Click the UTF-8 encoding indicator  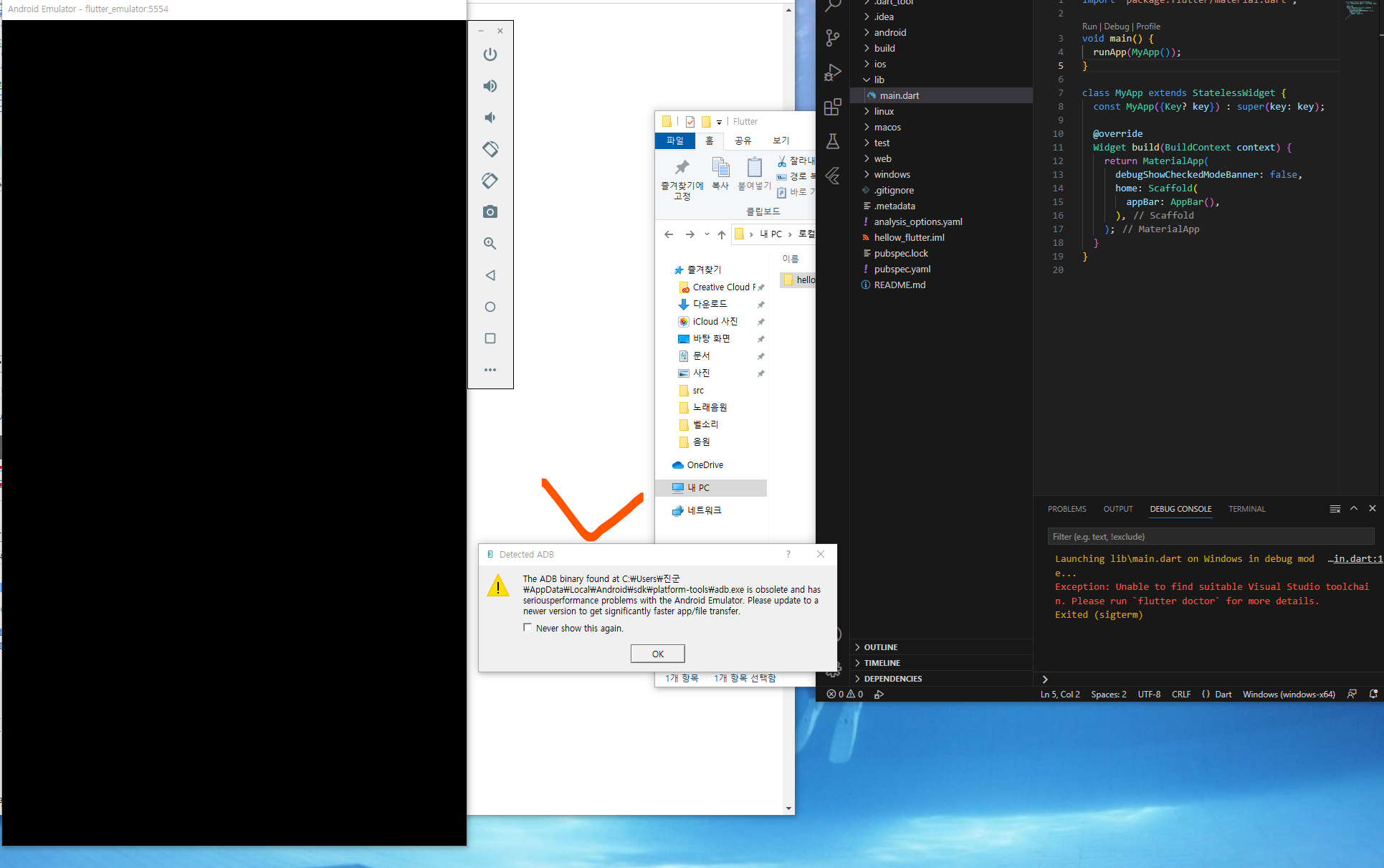(1149, 695)
